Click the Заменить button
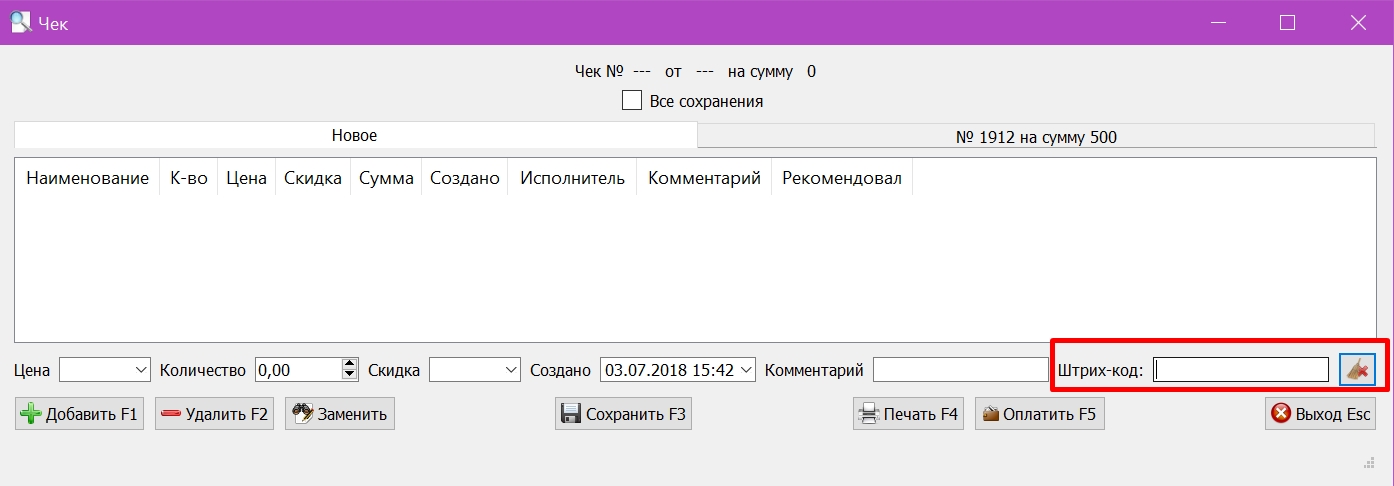1394x486 pixels. coord(340,414)
